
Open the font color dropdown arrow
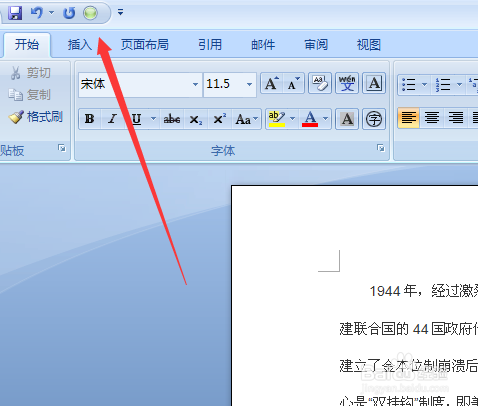(x=326, y=119)
